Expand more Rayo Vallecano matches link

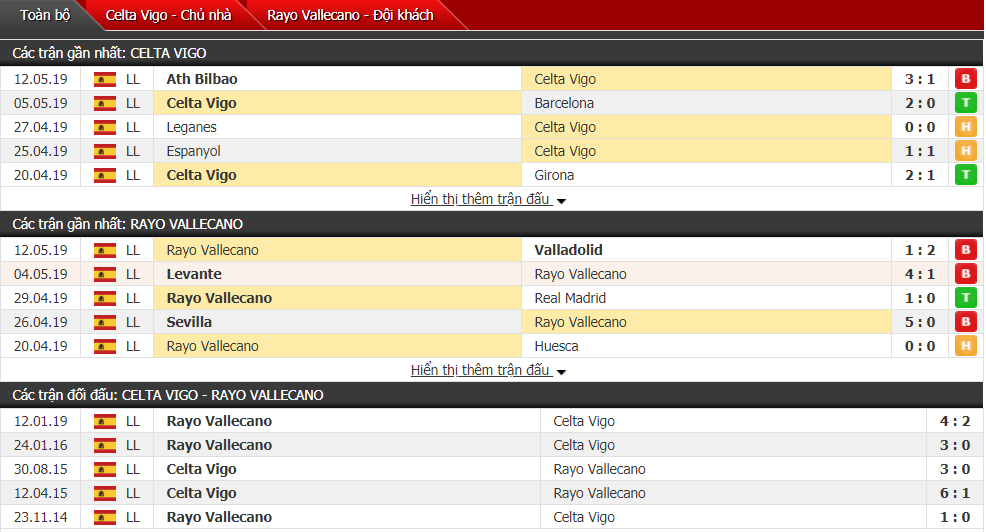488,370
